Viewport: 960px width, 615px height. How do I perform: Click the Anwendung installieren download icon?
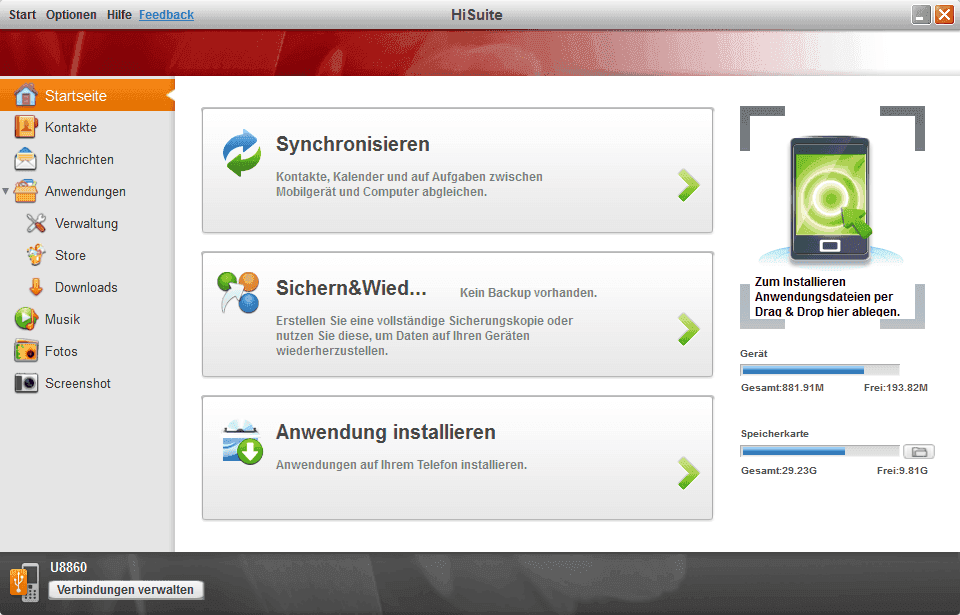click(242, 442)
